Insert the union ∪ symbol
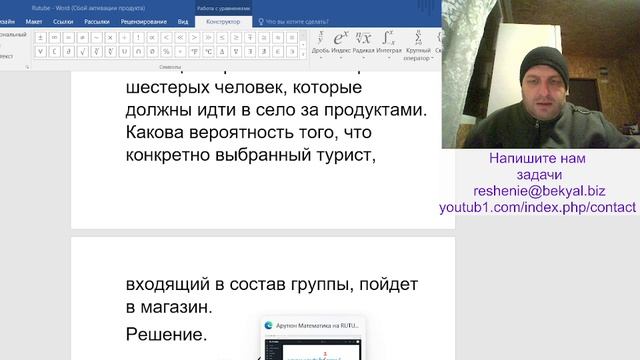This screenshot has height=360, width=640. pyautogui.click(x=124, y=52)
